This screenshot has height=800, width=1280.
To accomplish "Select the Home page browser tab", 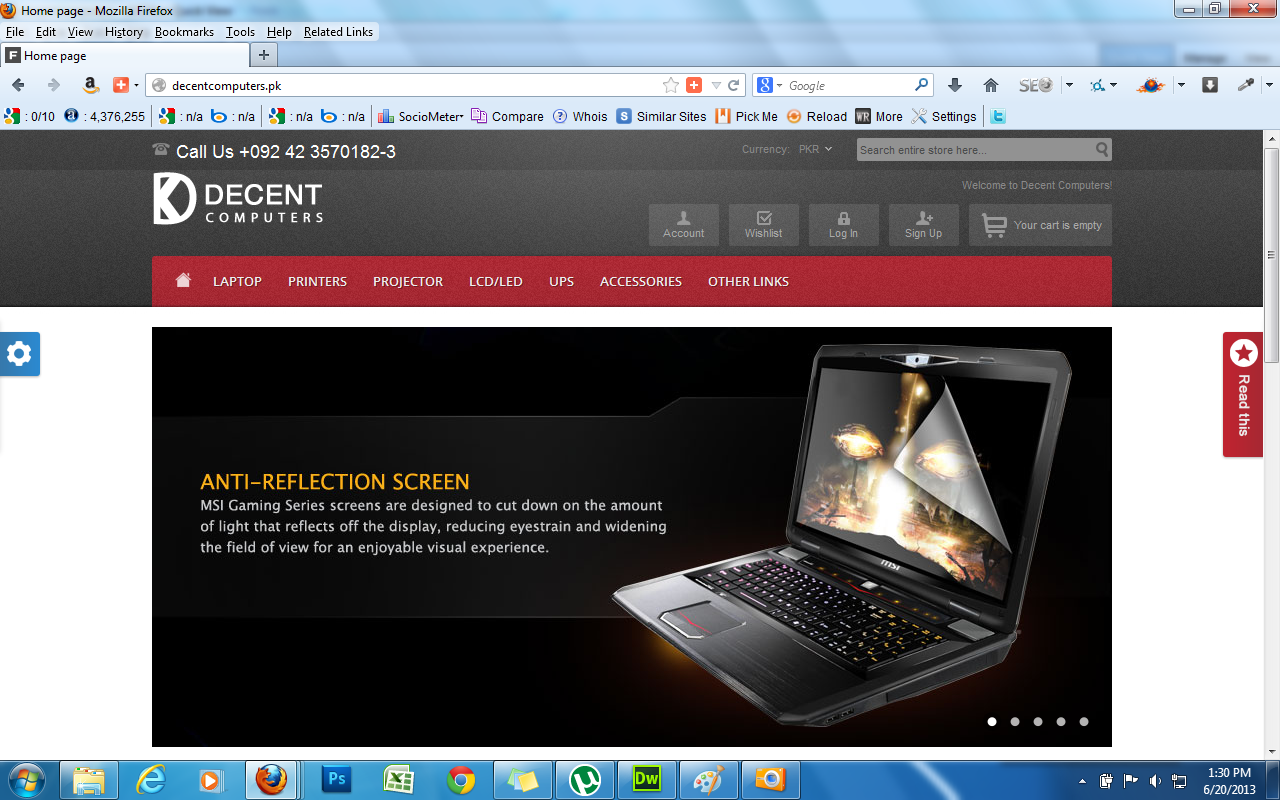I will 123,56.
